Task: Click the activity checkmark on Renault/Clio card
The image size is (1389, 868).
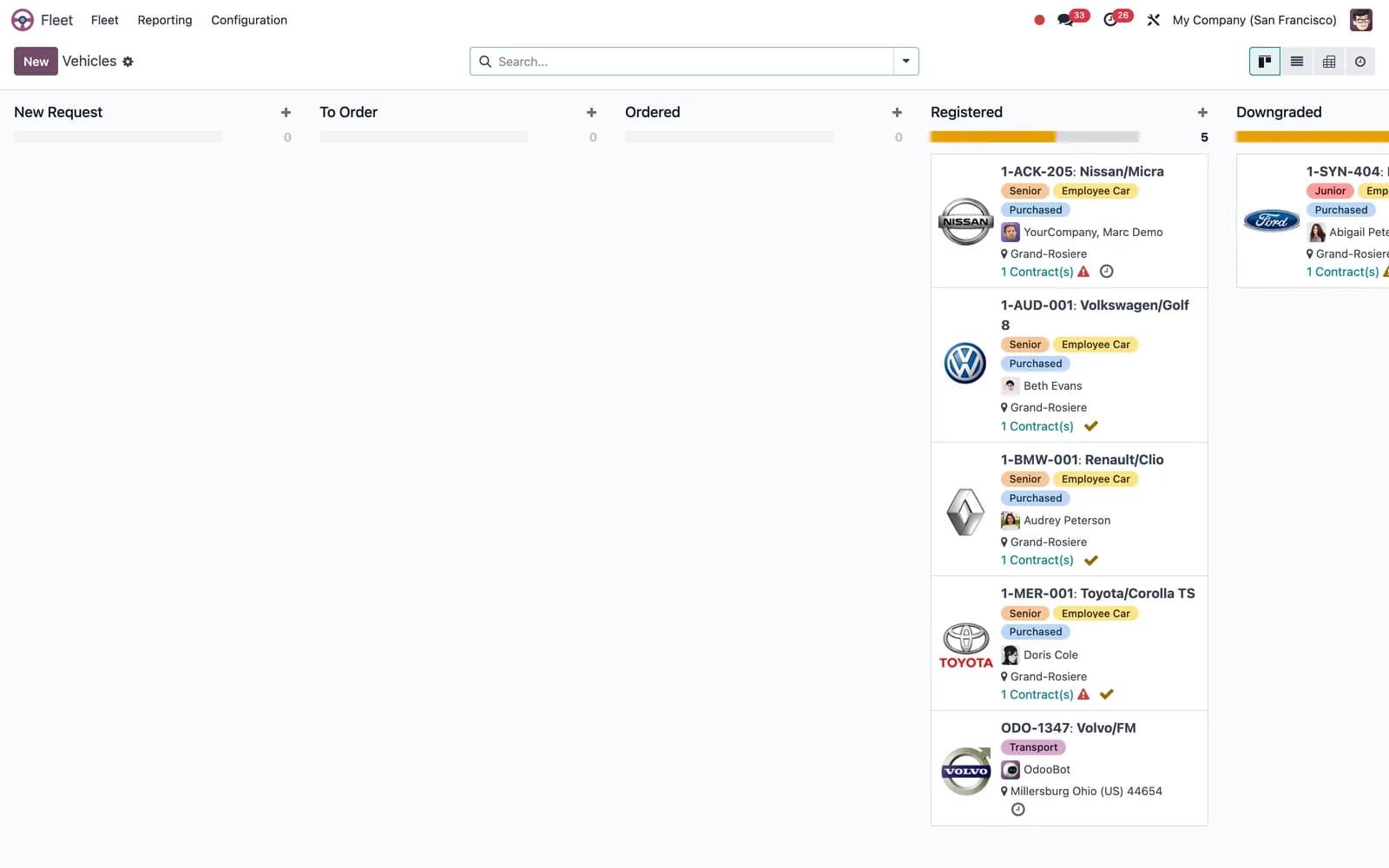Action: coord(1091,561)
